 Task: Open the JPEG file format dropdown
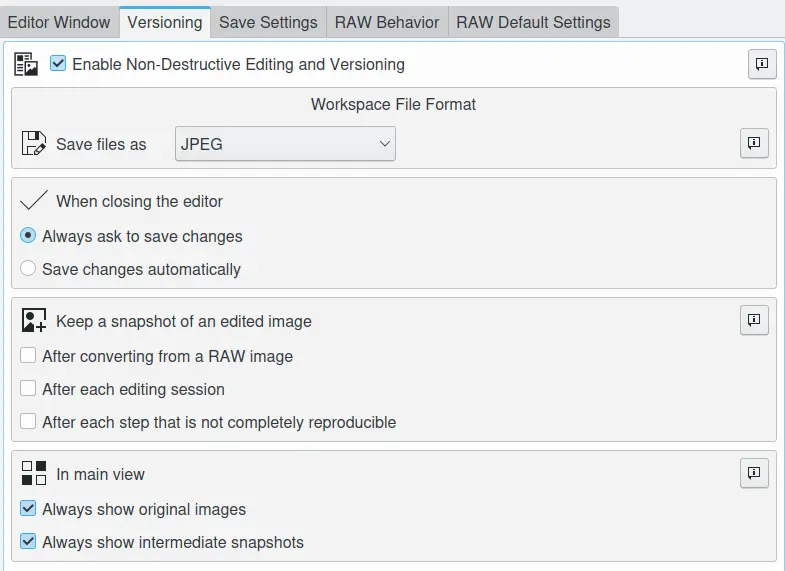(x=285, y=144)
